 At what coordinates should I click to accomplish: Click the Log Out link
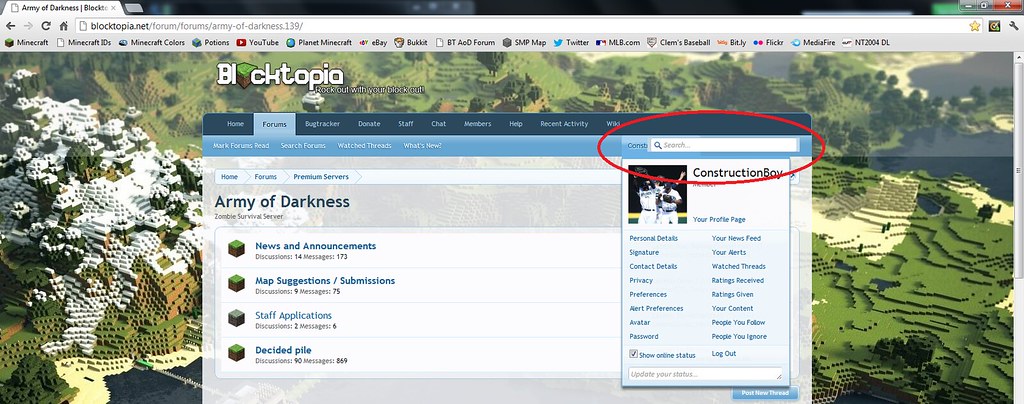(x=724, y=354)
